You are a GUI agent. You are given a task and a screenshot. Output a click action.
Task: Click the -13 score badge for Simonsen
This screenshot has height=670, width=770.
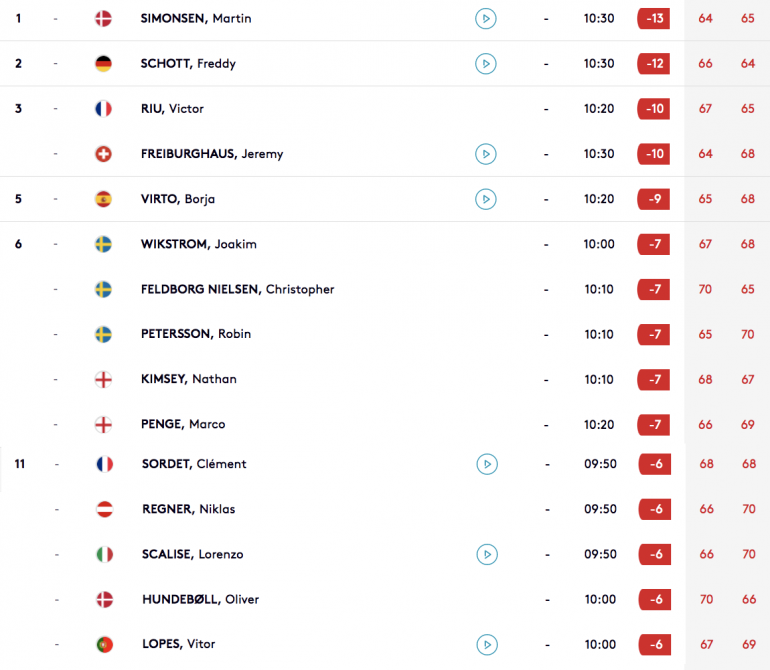pos(654,19)
